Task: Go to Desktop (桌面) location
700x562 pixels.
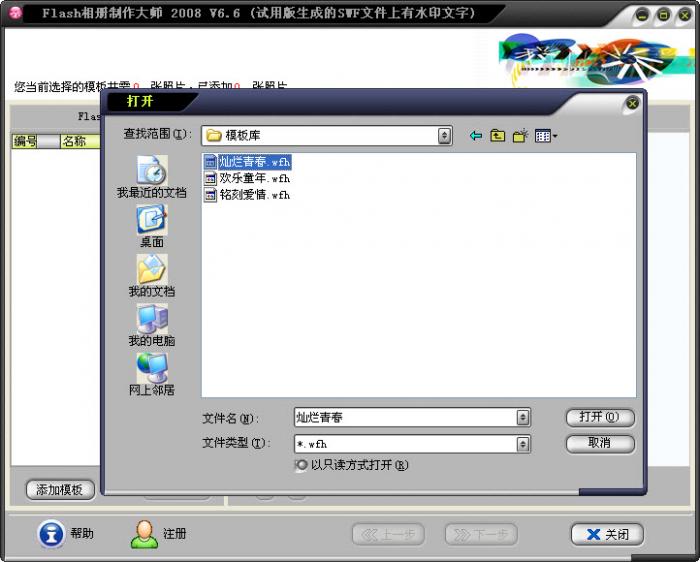Action: [x=152, y=227]
